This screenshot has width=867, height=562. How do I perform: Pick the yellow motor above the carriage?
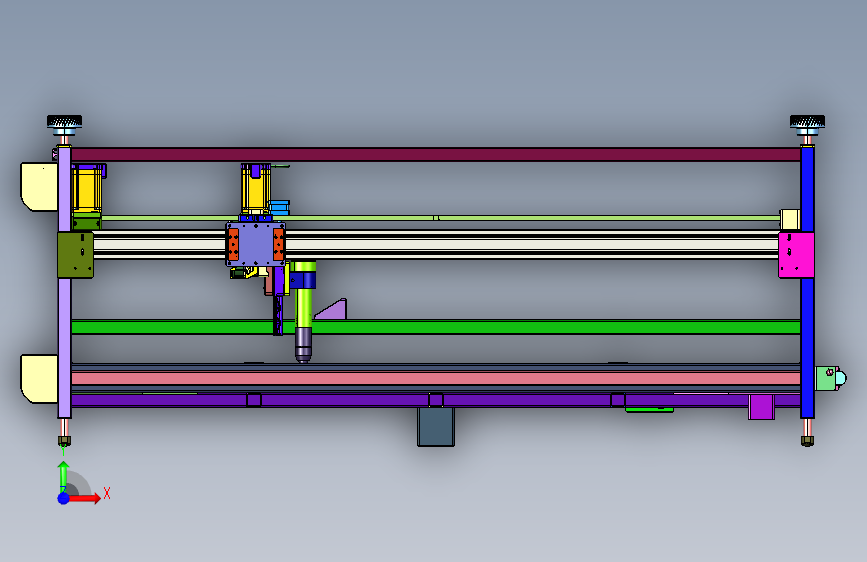[255, 188]
